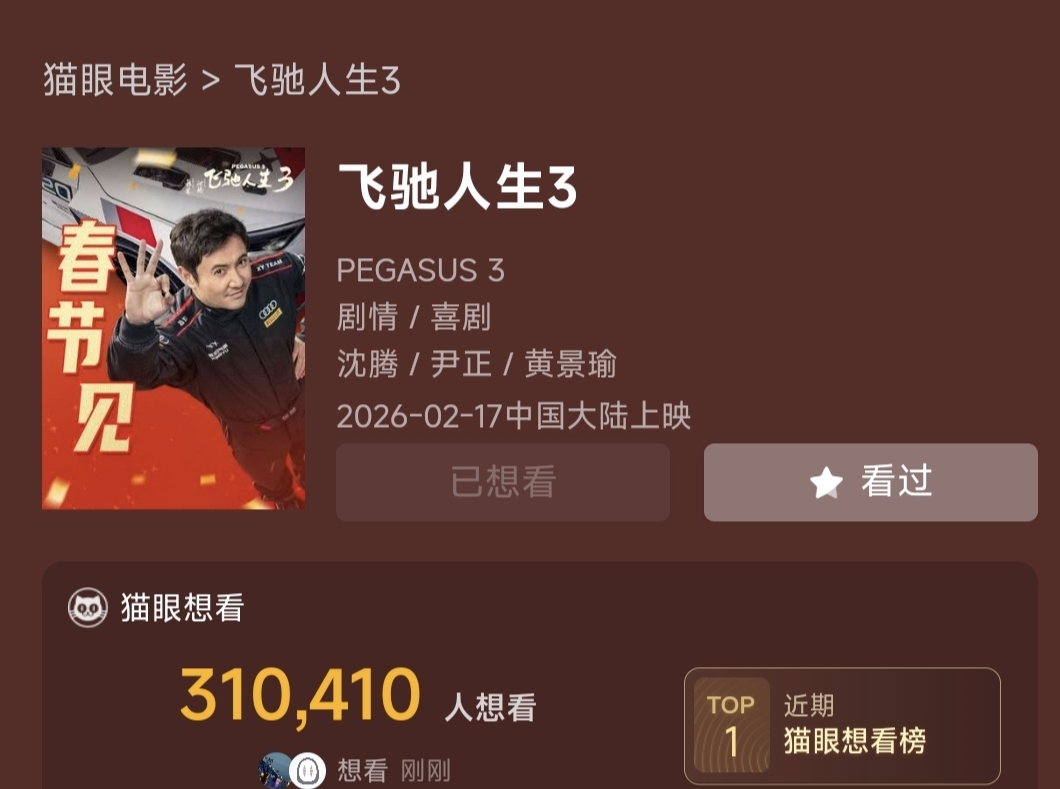This screenshot has height=789, width=1060.
Task: Go to 猫眼电影 breadcrumb home
Action: click(116, 80)
